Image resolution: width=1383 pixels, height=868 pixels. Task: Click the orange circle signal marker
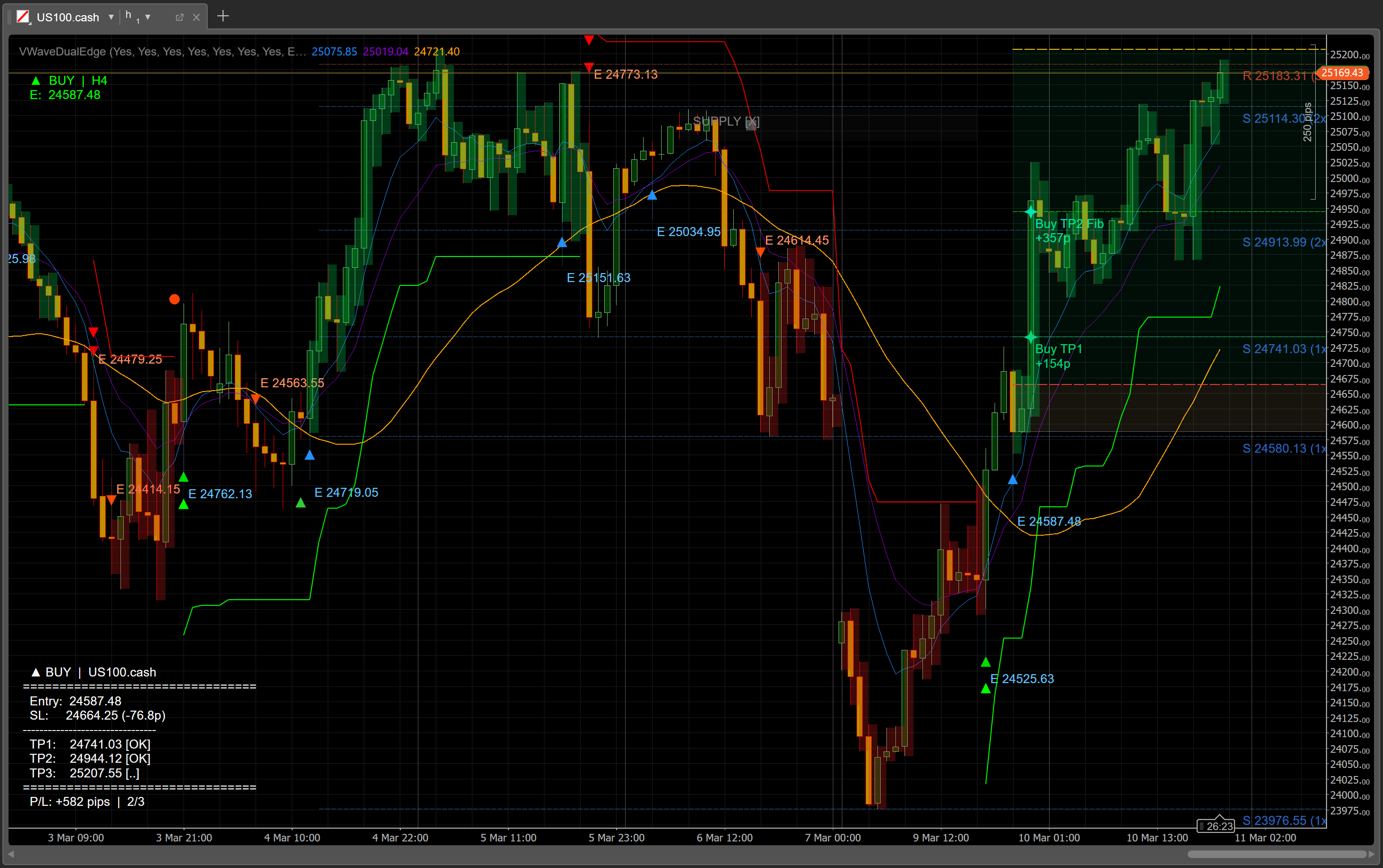175,299
